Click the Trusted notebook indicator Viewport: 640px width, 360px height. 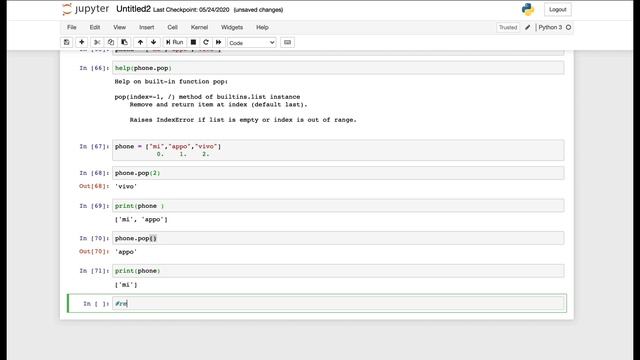click(x=508, y=27)
